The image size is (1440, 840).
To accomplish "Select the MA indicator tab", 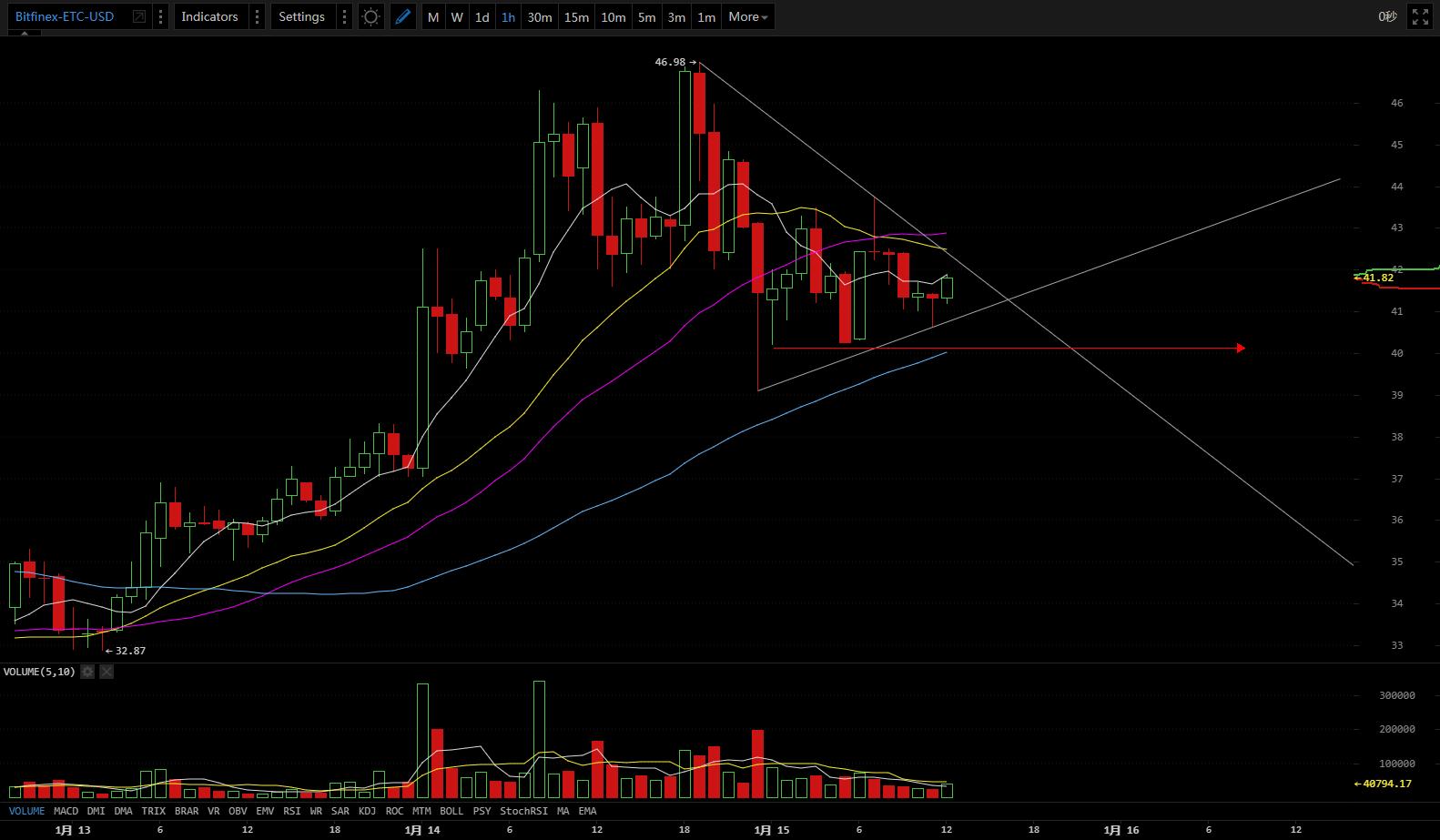I will [563, 811].
